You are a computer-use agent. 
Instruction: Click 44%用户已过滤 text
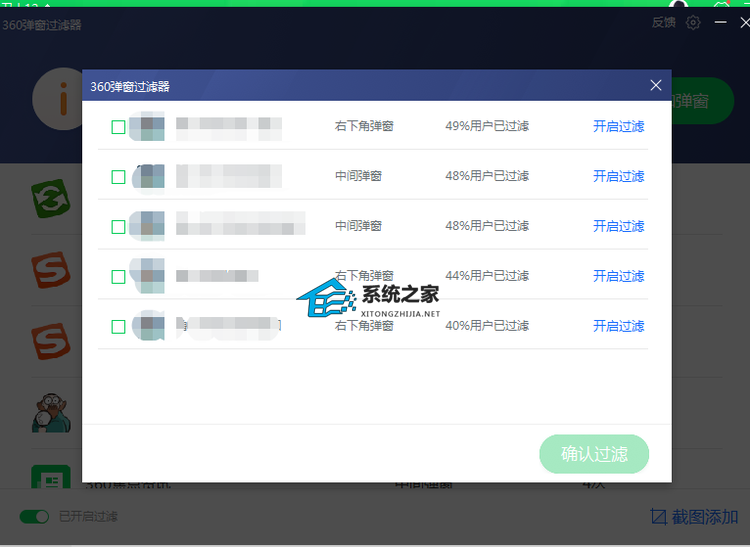[x=487, y=276]
